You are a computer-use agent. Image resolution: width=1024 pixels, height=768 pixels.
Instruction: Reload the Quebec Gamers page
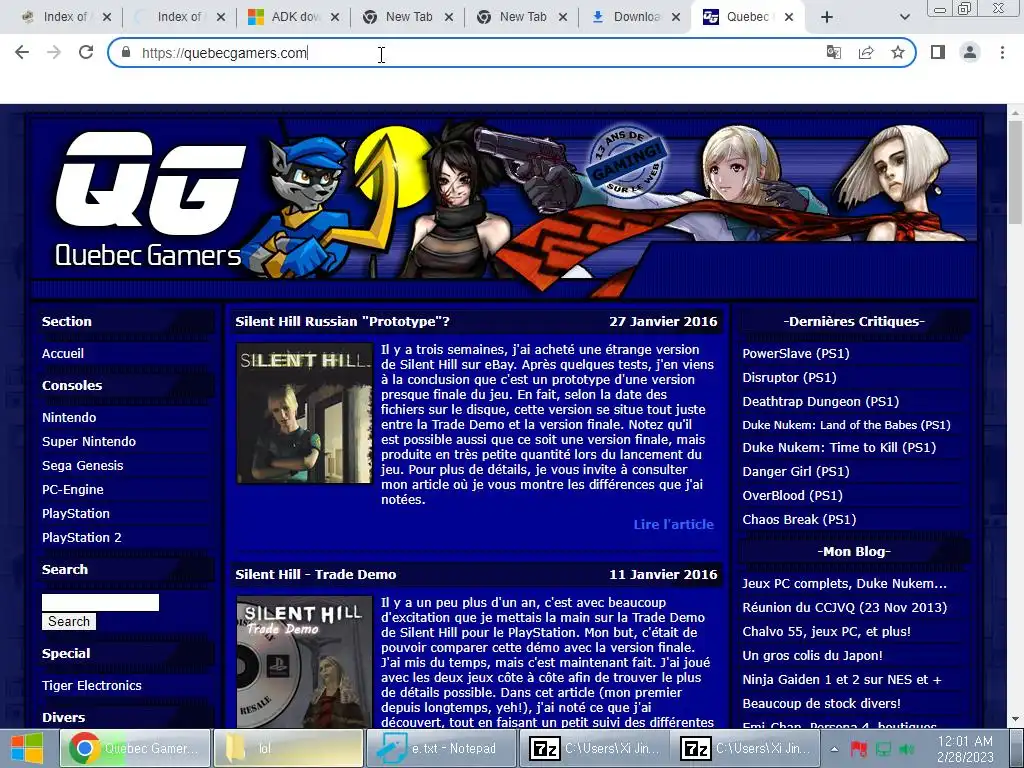(86, 52)
